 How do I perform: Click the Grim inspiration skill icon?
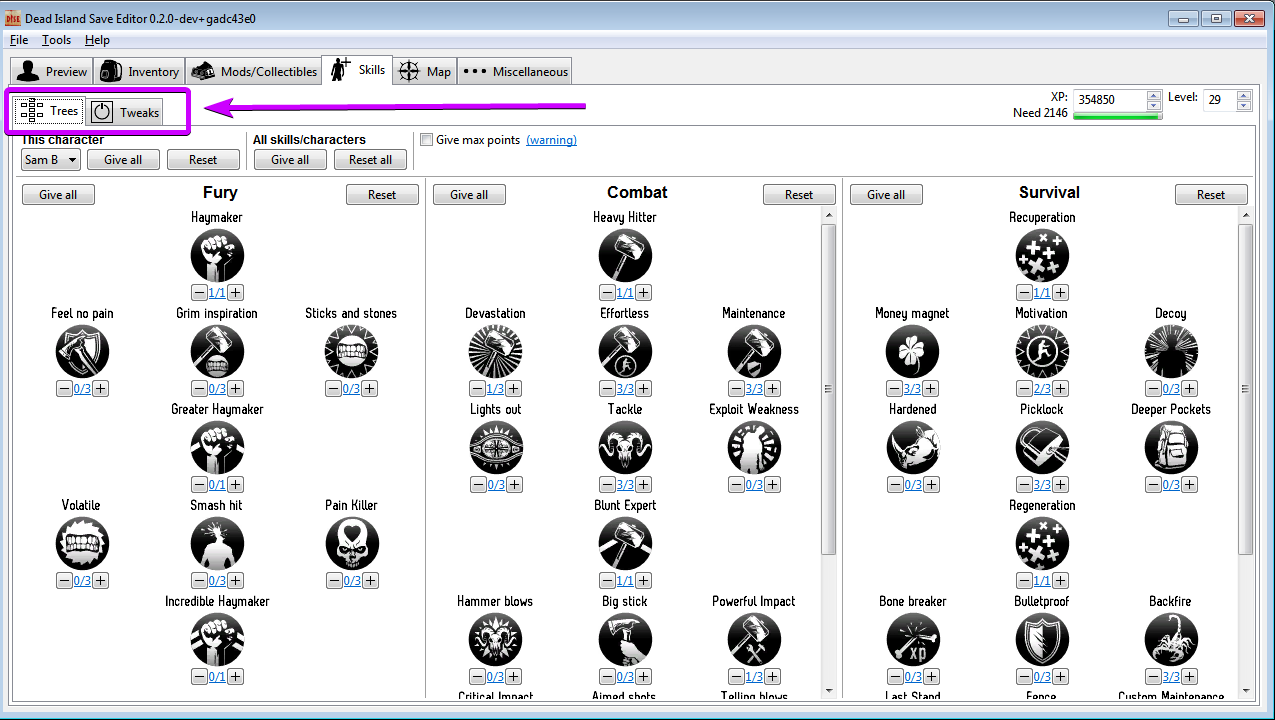(217, 351)
